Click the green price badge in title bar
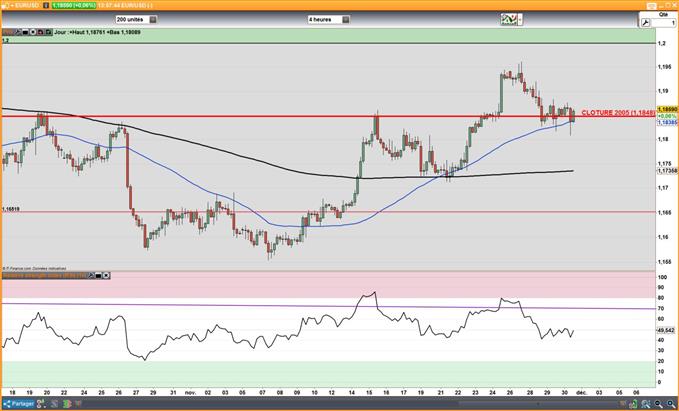 pos(74,6)
